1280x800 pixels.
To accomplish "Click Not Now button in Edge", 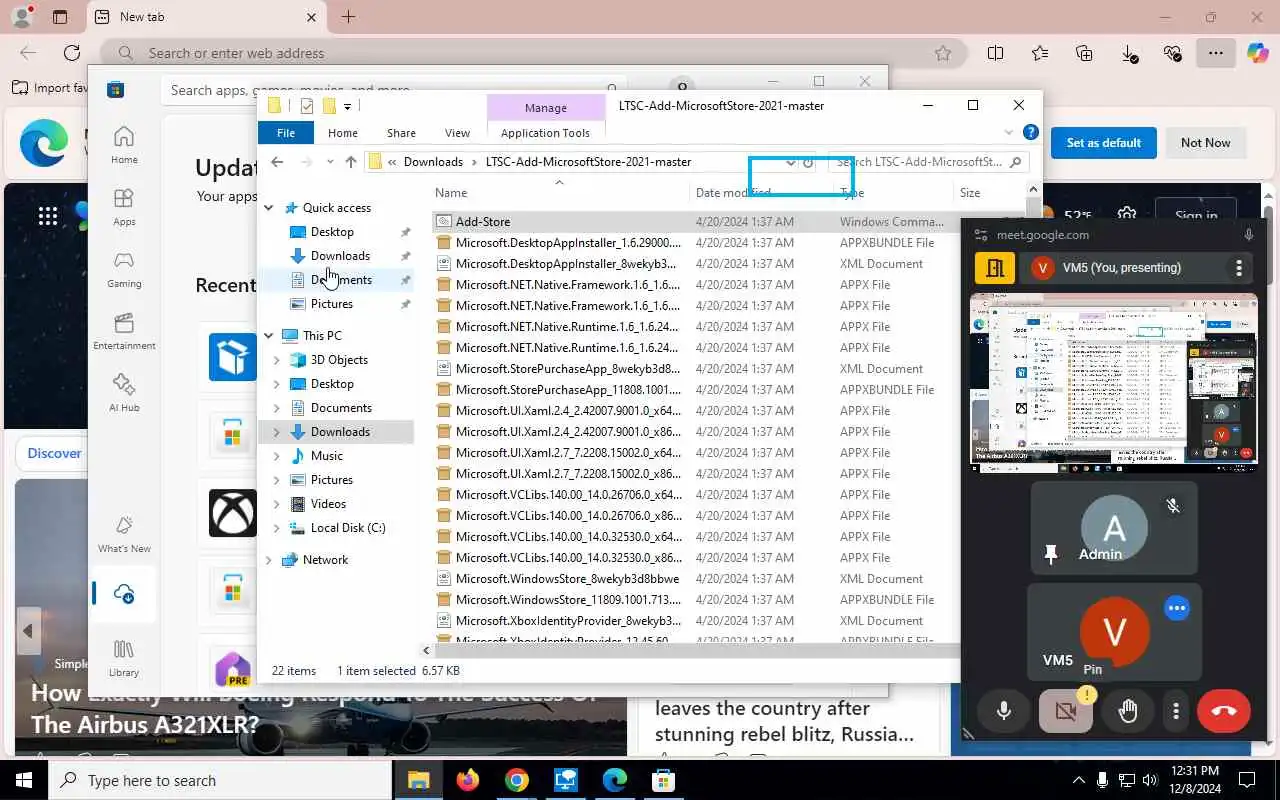I will (x=1205, y=142).
